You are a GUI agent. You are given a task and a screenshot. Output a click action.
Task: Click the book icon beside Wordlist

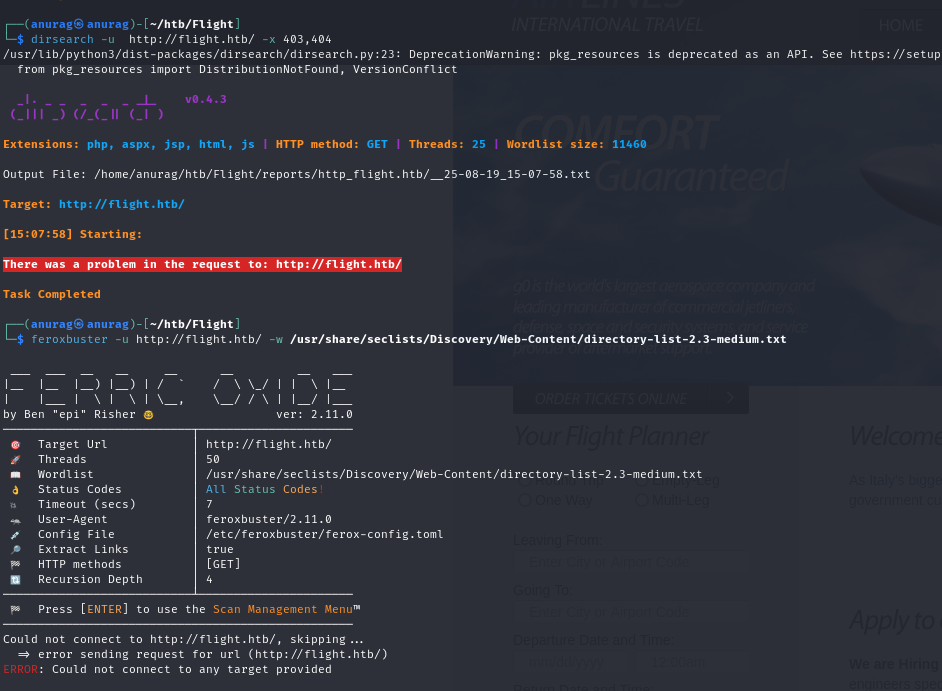[15, 474]
